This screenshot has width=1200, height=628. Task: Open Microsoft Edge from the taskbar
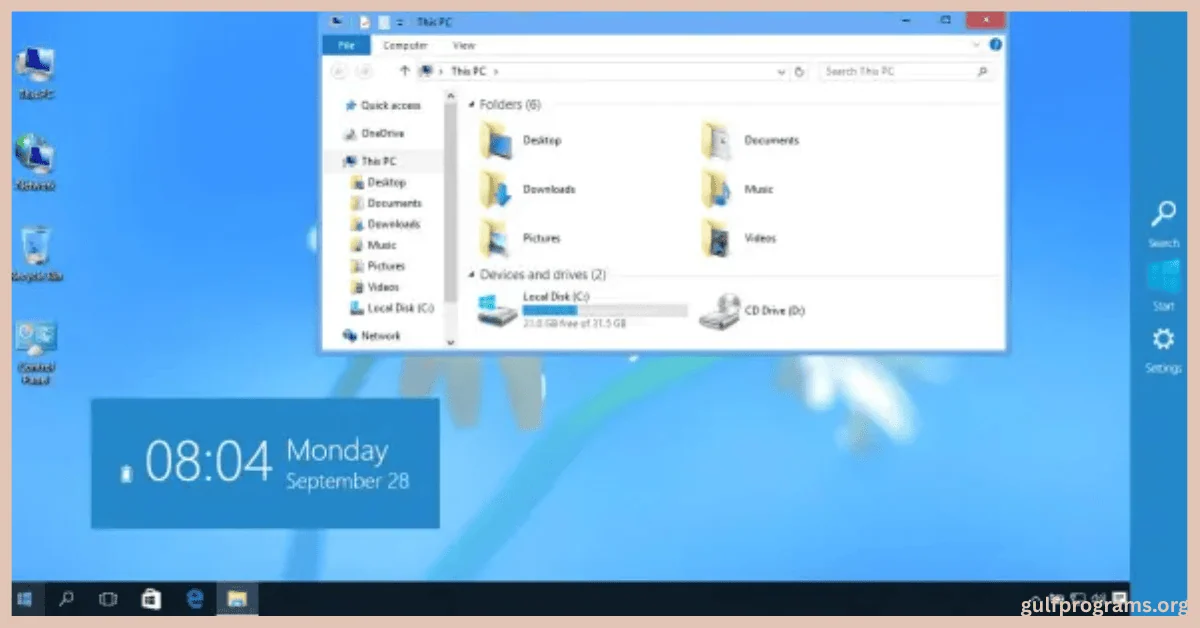196,599
